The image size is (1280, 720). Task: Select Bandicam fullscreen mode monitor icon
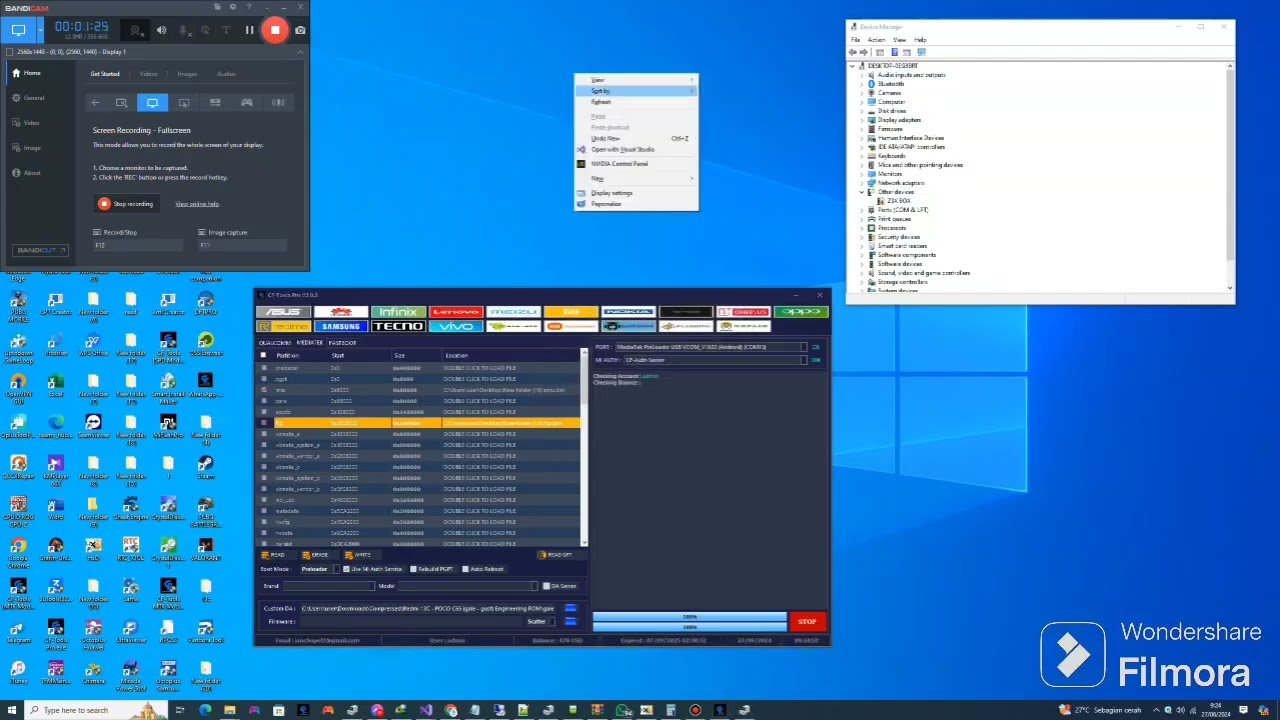[152, 102]
